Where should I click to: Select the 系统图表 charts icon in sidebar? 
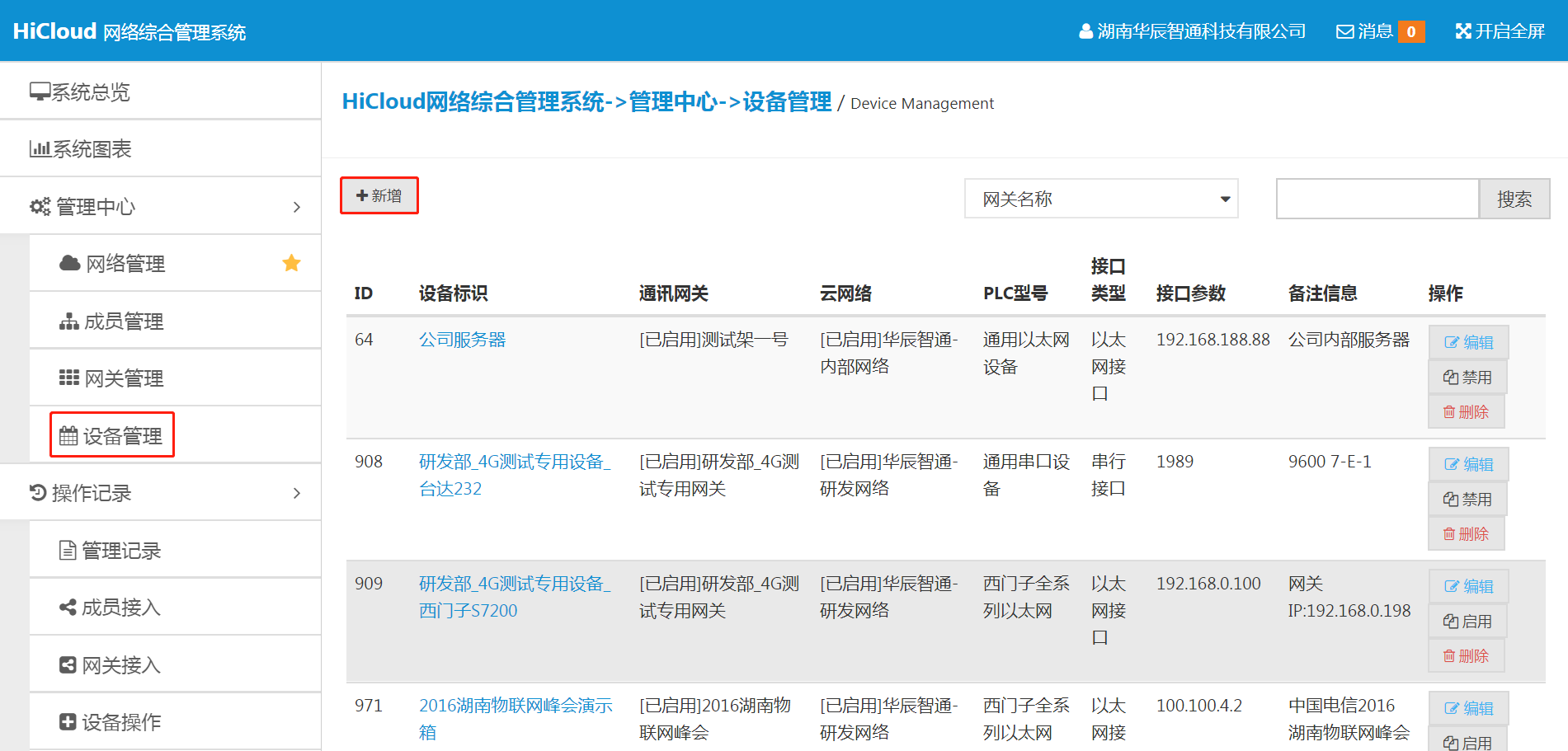click(39, 148)
